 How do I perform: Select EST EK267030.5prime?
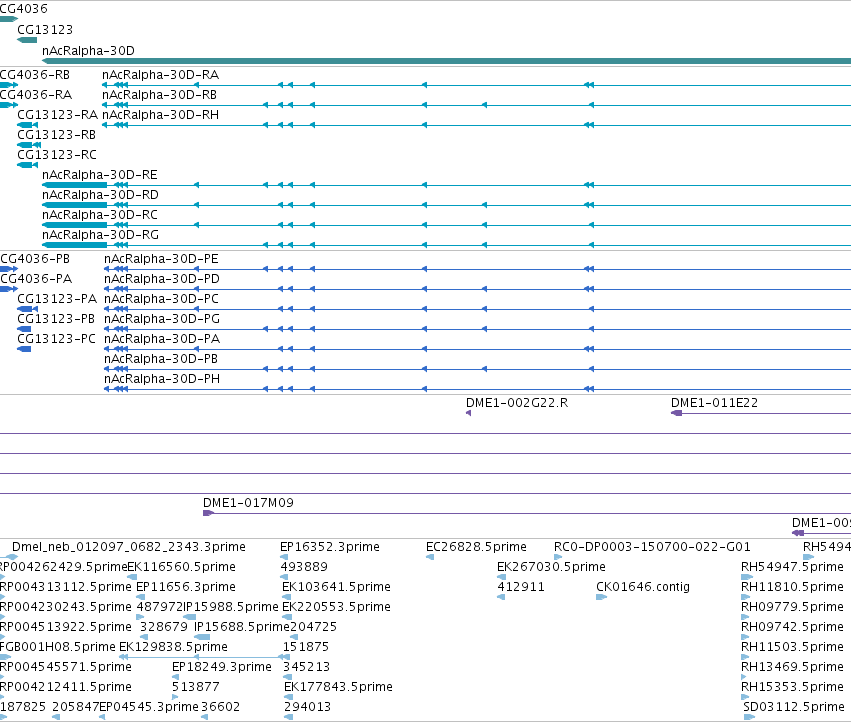point(551,567)
